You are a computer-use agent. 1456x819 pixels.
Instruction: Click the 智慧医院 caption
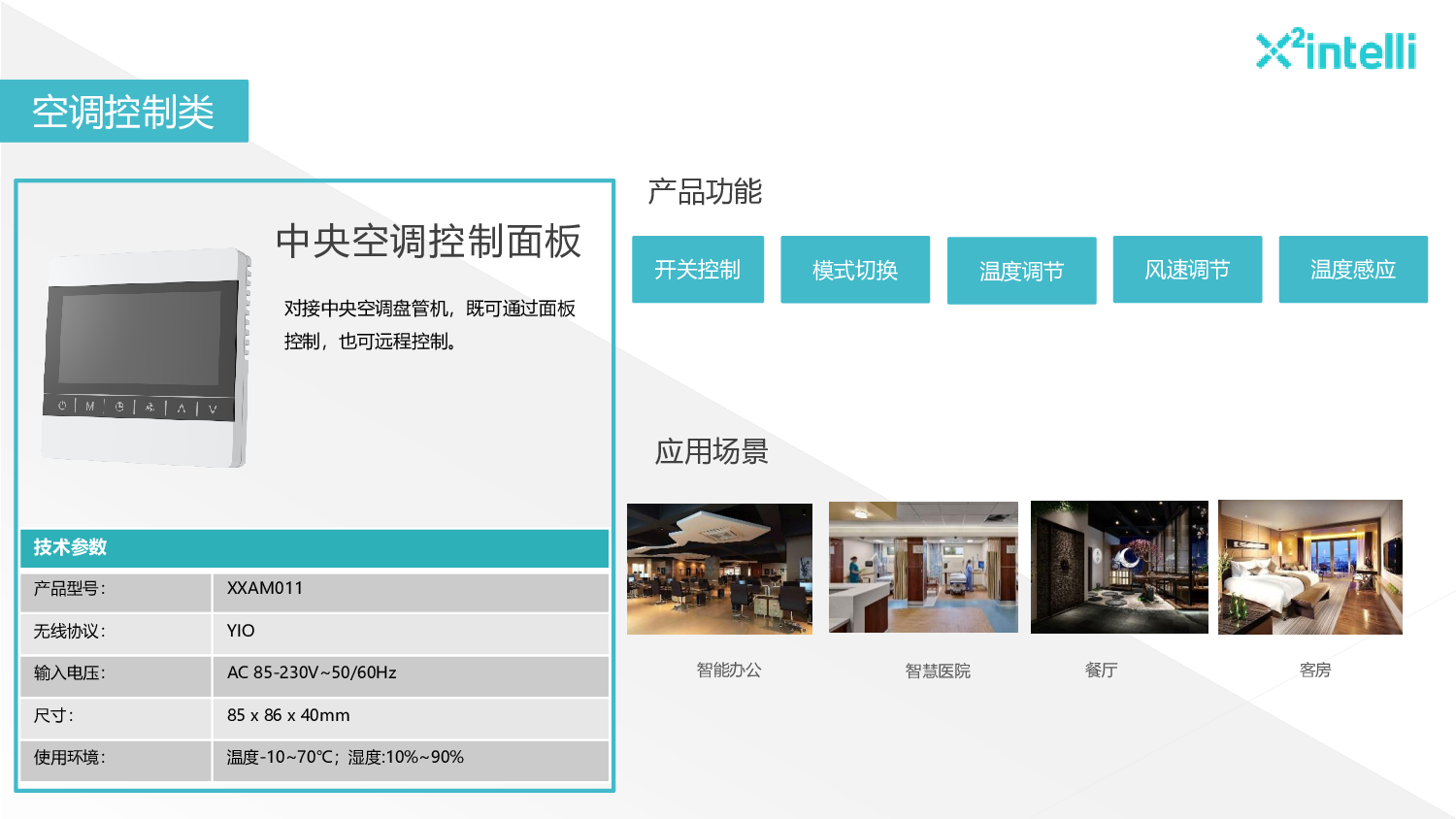938,671
